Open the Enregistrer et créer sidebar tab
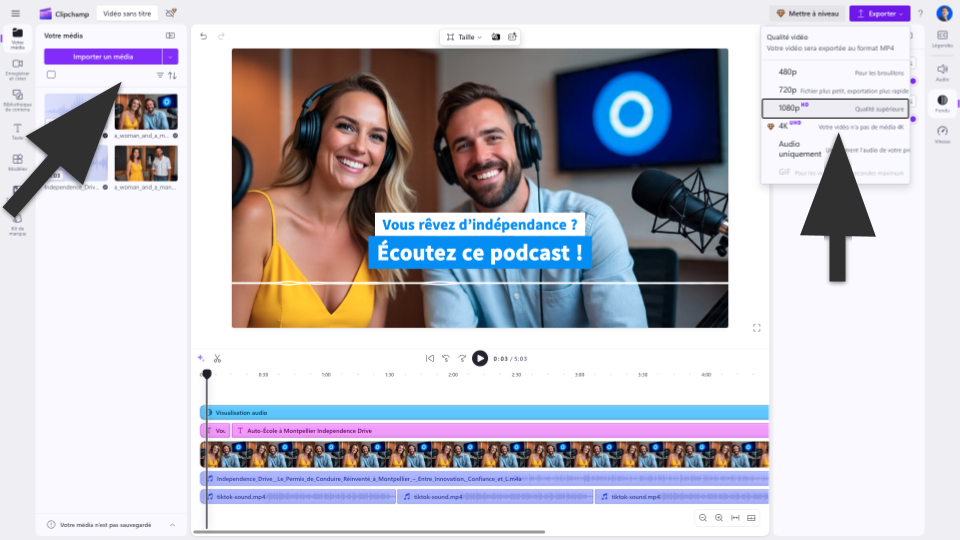 click(x=17, y=70)
